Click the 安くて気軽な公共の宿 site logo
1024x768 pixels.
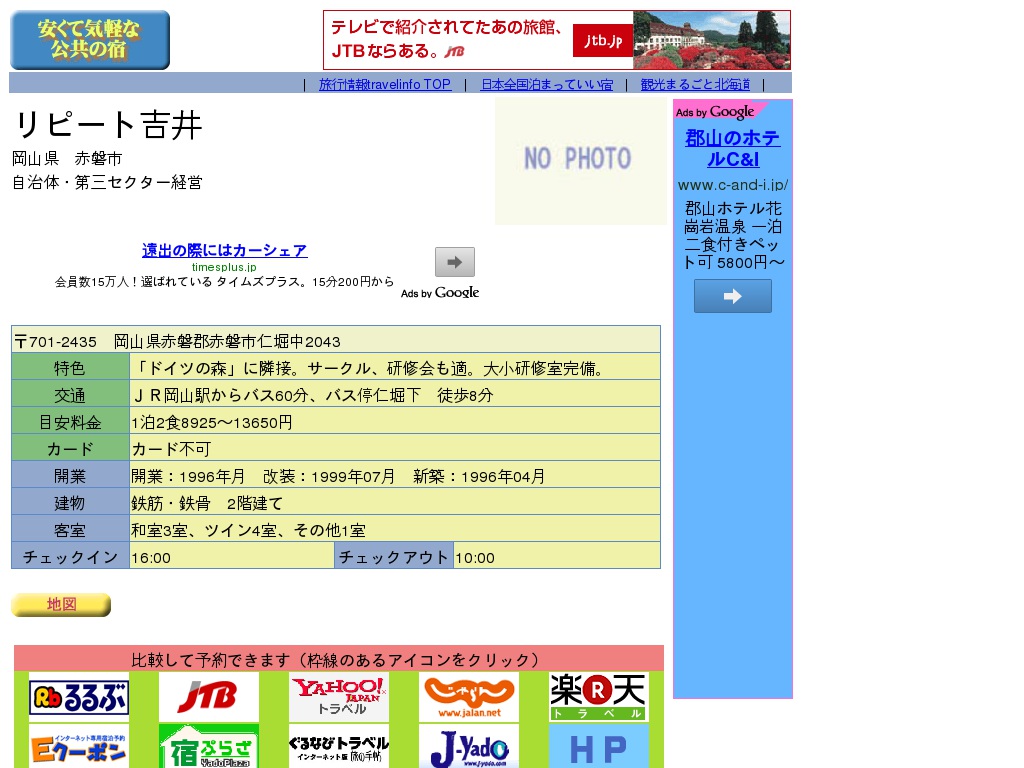[x=90, y=40]
